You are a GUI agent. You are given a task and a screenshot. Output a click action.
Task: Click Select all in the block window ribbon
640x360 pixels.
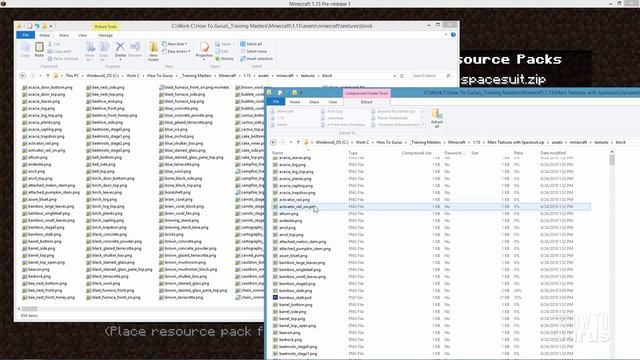tap(251, 44)
